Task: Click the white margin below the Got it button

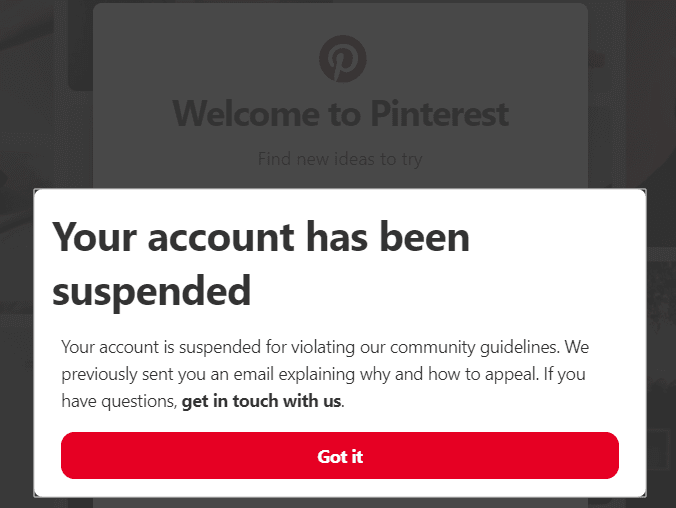Action: point(340,488)
